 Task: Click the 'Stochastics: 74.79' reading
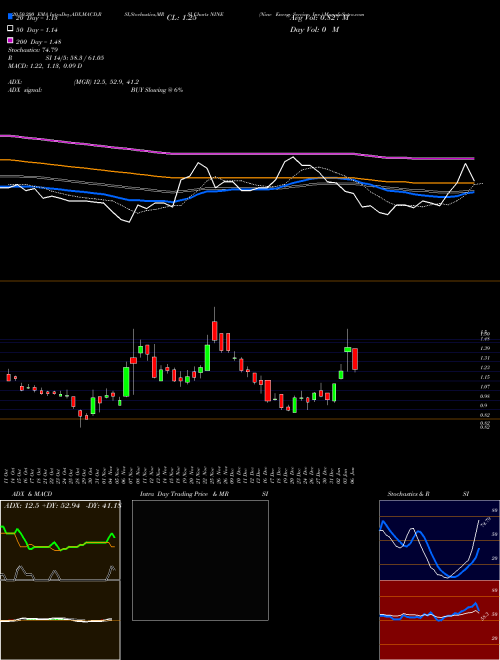click(33, 50)
